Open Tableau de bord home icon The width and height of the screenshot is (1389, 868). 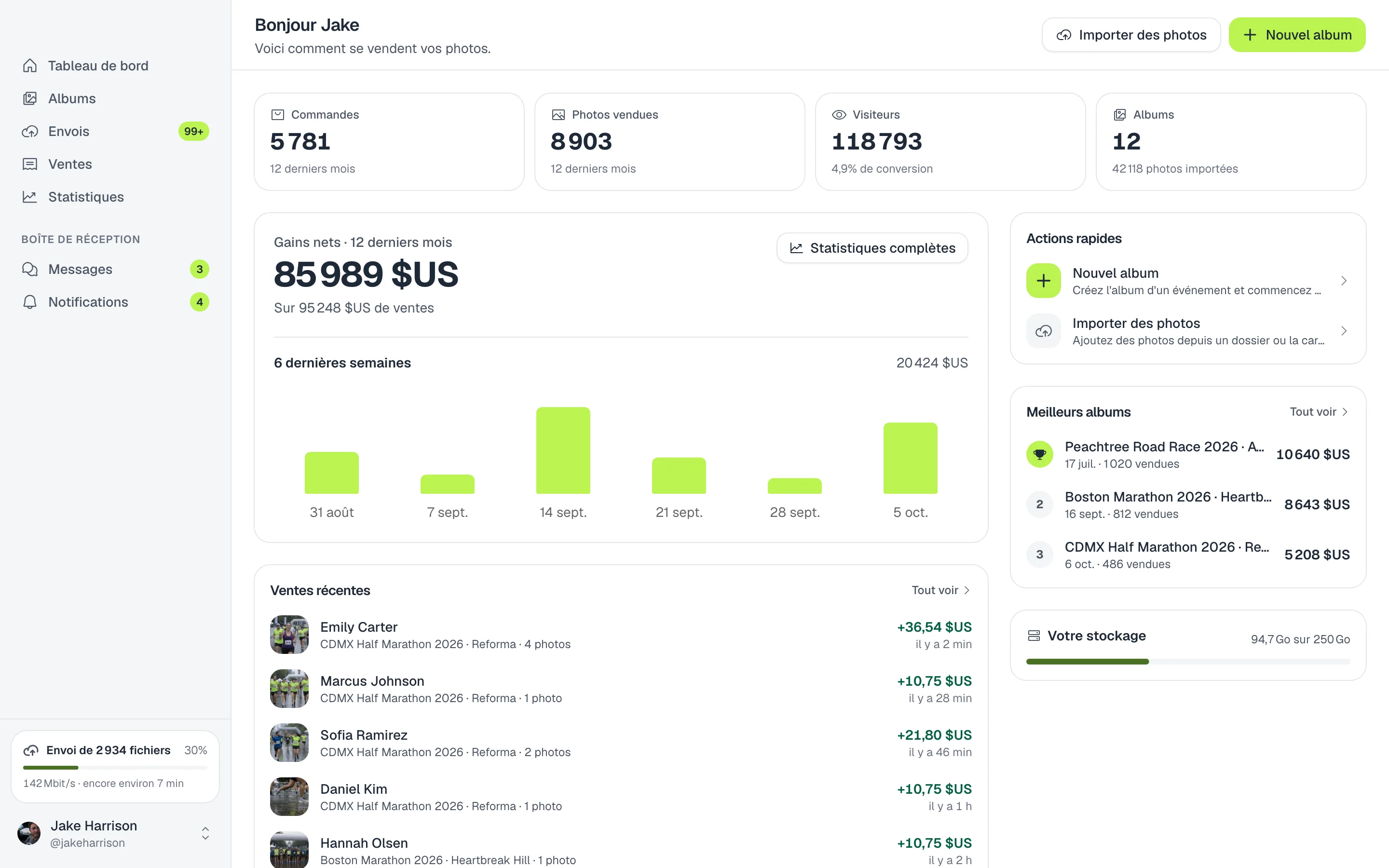(30, 66)
